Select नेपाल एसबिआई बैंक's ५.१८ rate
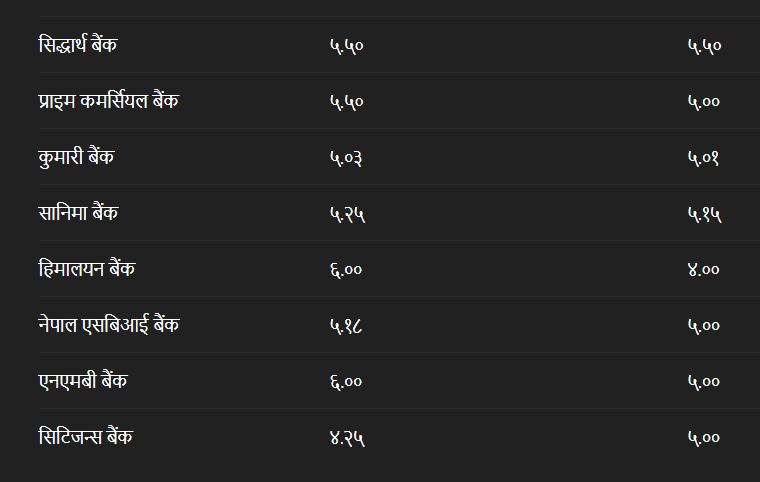This screenshot has height=482, width=760. (x=346, y=326)
